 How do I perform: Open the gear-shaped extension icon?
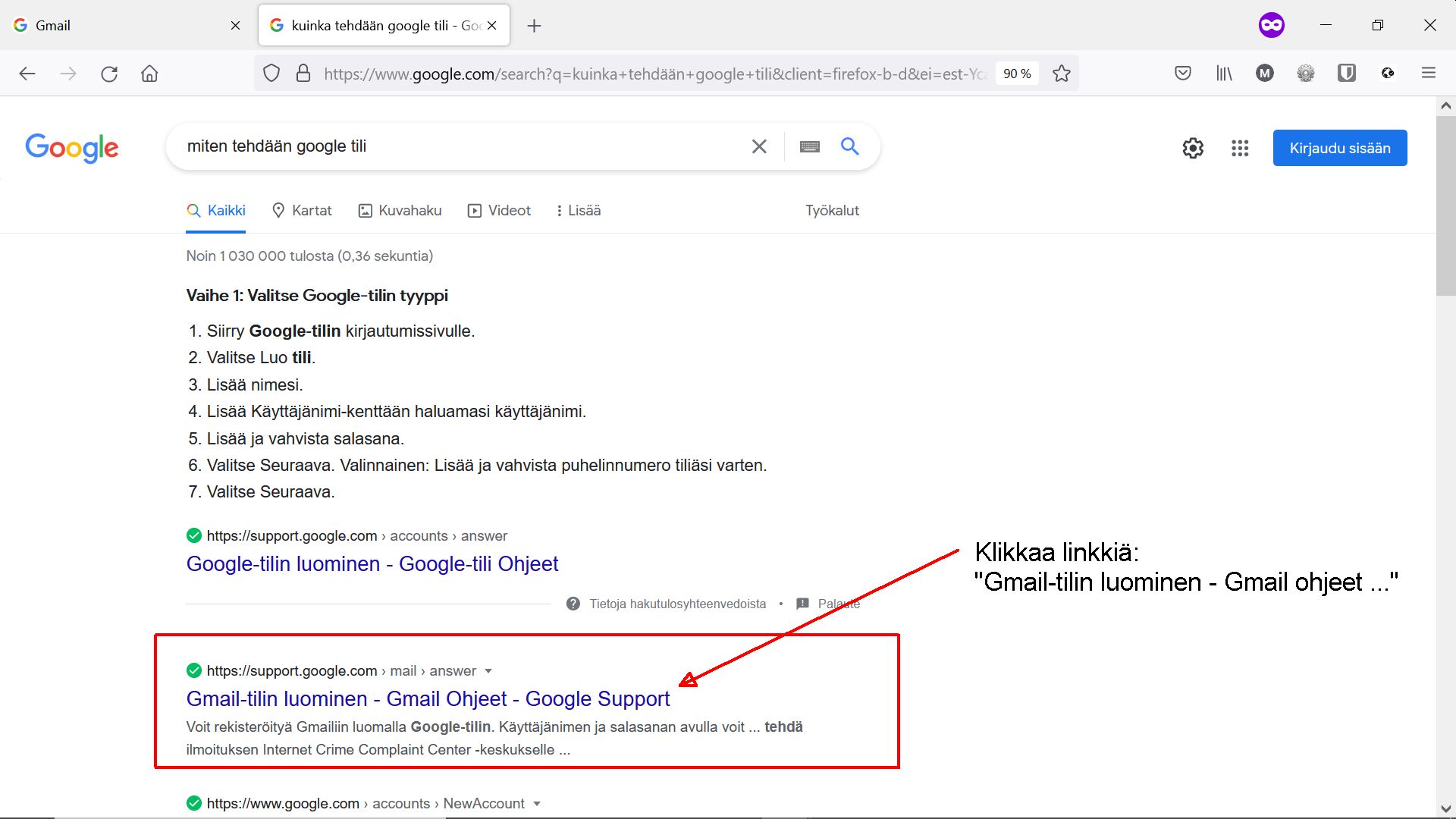[1306, 74]
